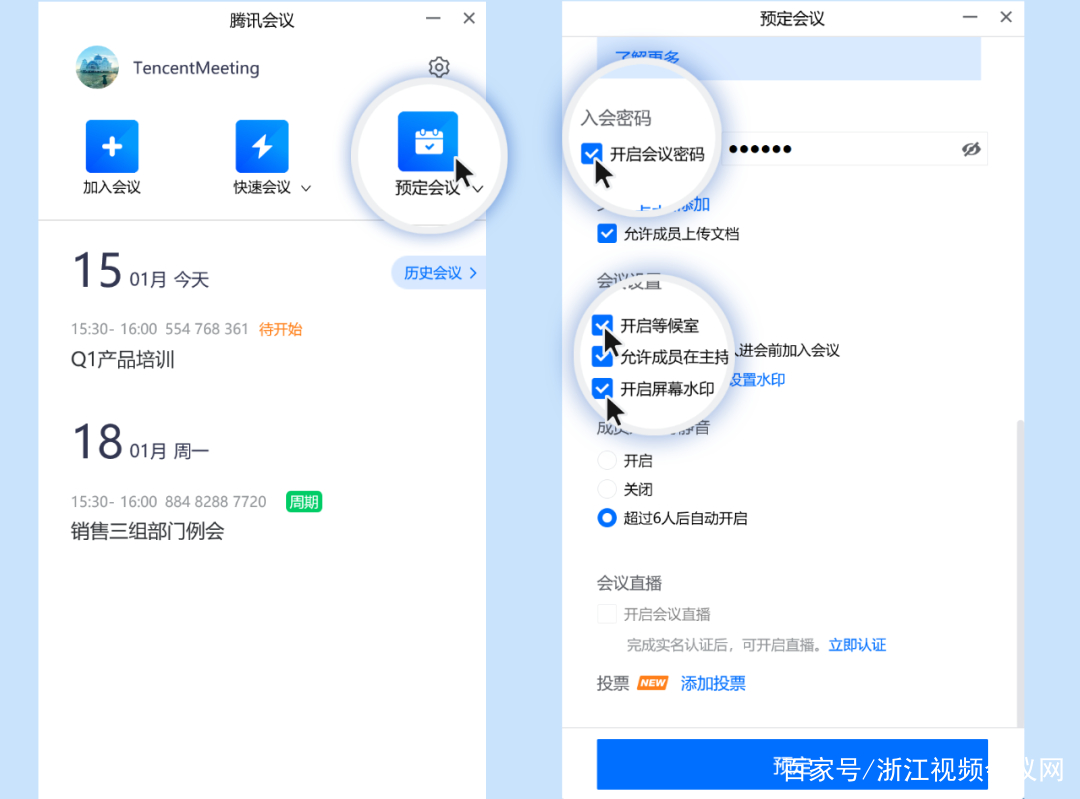Expand the Quick Meeting (快速会议) dropdown arrow
This screenshot has height=799, width=1080.
coord(306,188)
